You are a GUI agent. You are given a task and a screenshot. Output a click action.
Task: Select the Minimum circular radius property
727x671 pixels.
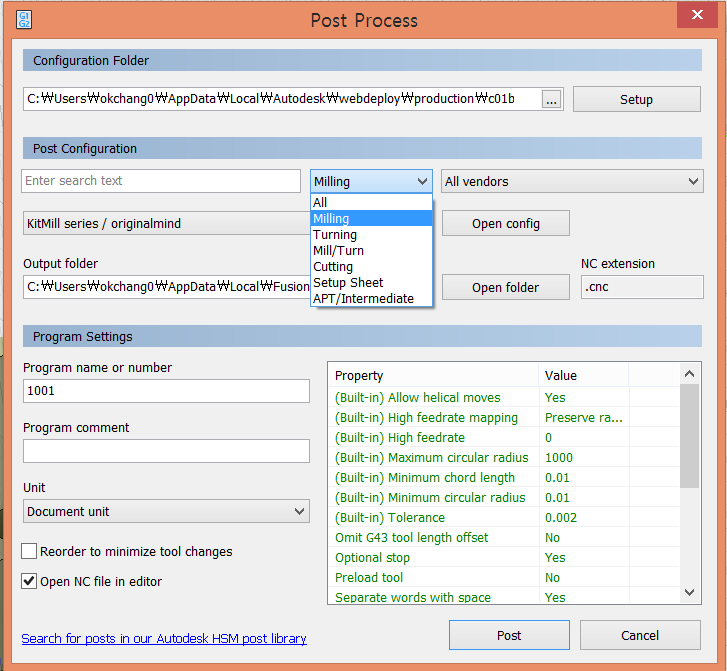tap(503, 497)
